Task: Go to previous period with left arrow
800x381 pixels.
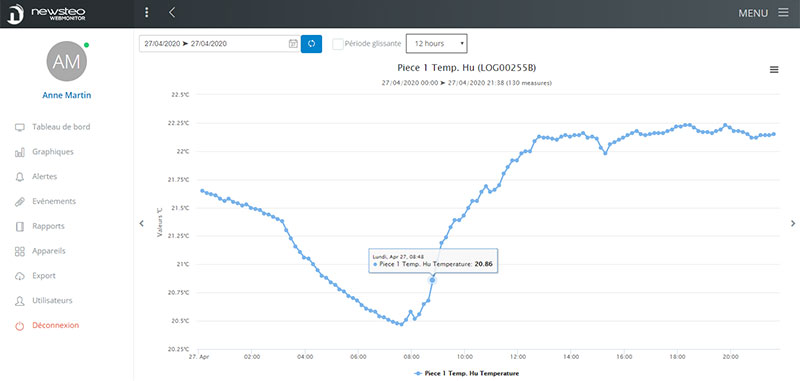Action: pyautogui.click(x=142, y=223)
